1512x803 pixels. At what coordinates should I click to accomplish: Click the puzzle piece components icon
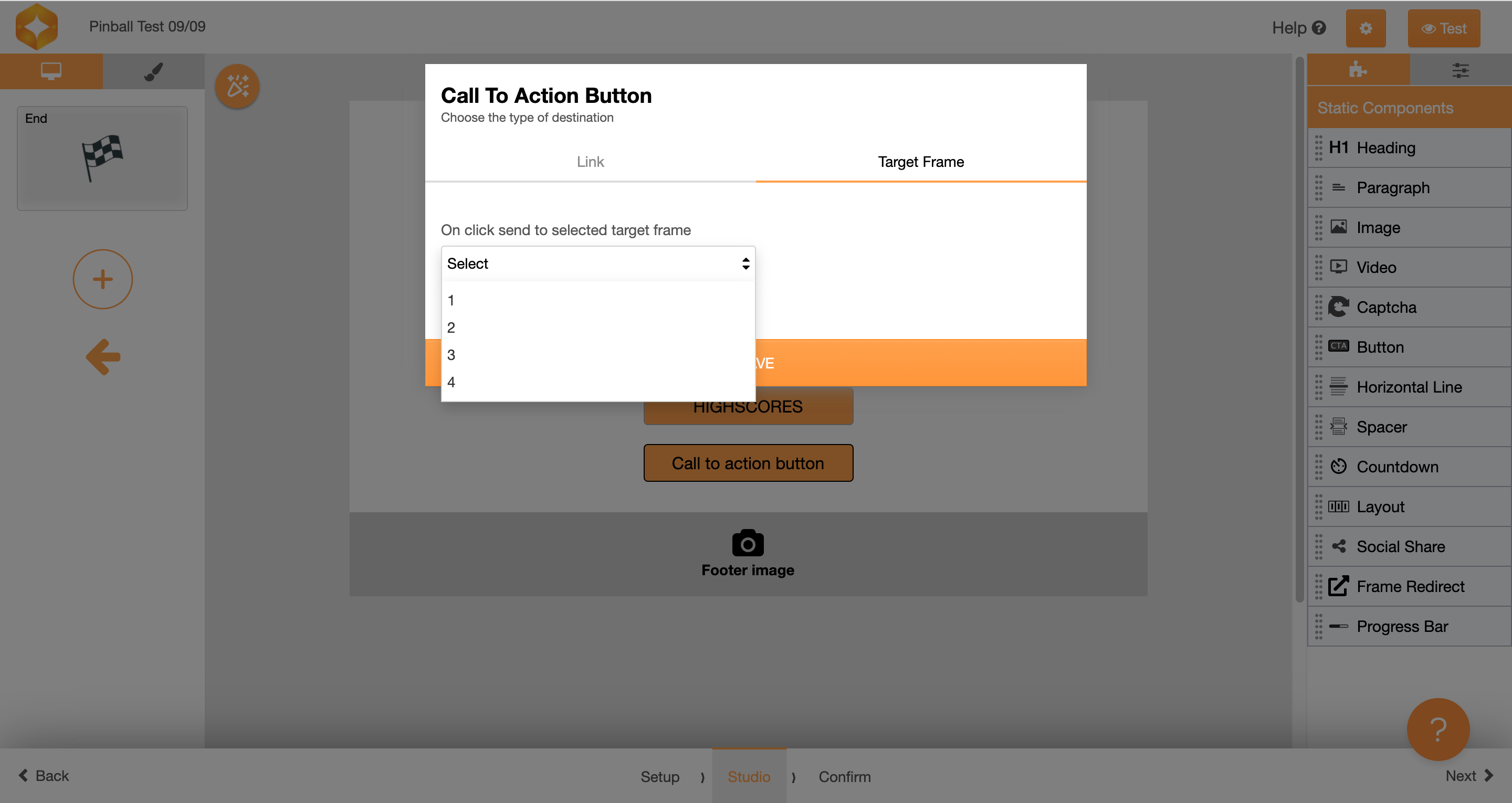(x=1358, y=70)
